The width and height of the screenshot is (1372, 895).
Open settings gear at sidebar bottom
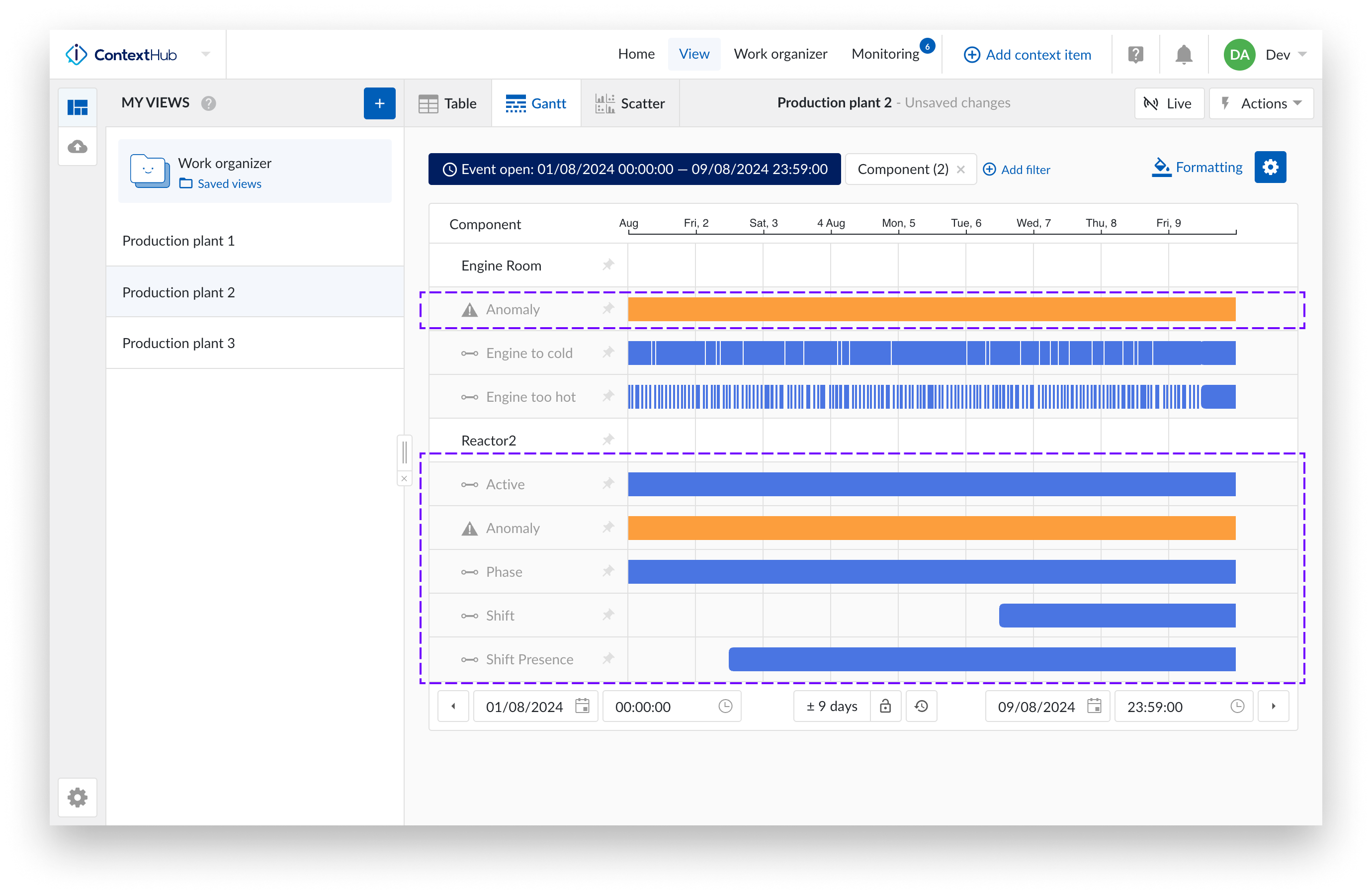click(78, 798)
